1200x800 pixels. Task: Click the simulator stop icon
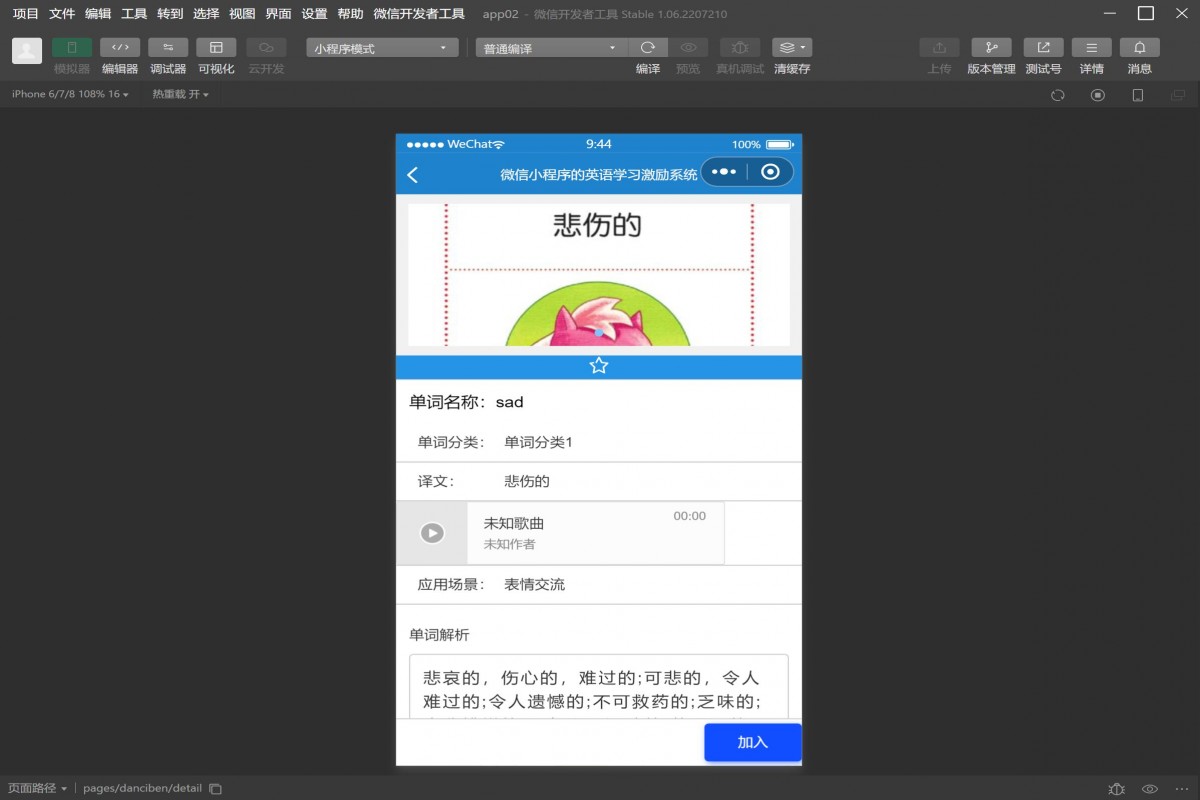click(x=1097, y=95)
